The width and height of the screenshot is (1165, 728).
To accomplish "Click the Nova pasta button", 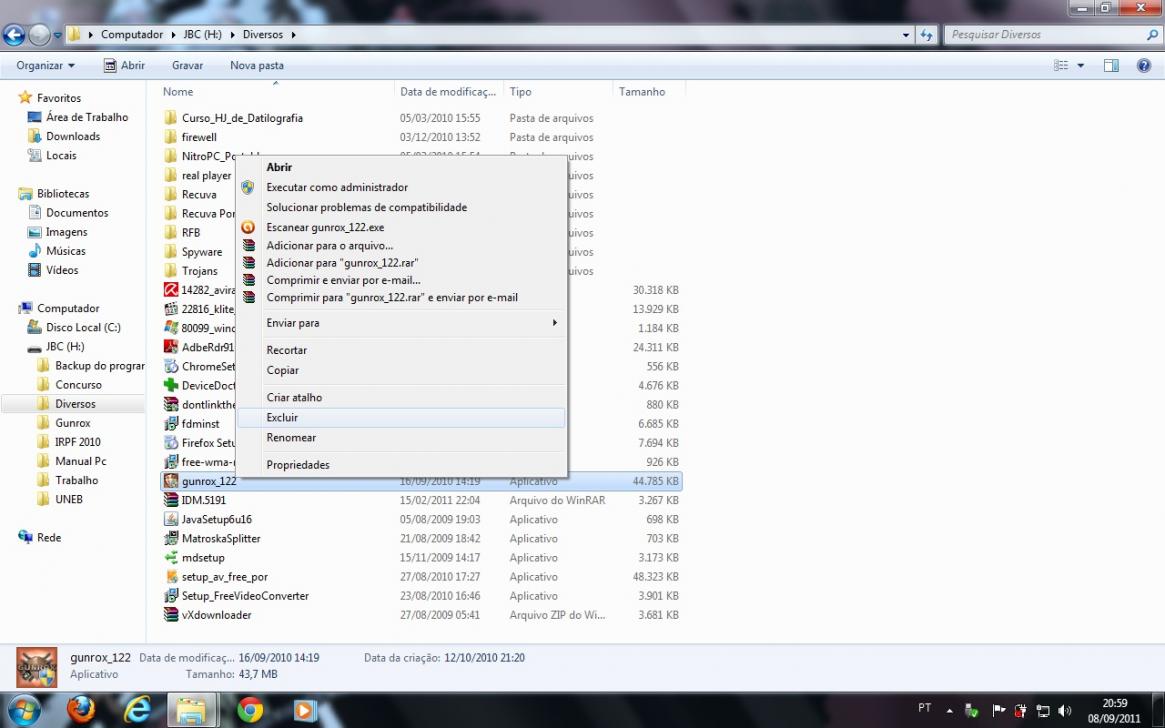I will 256,65.
